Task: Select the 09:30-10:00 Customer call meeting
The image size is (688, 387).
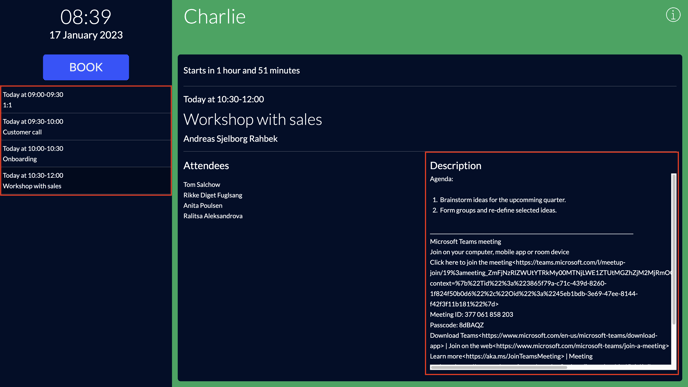Action: pyautogui.click(x=86, y=127)
